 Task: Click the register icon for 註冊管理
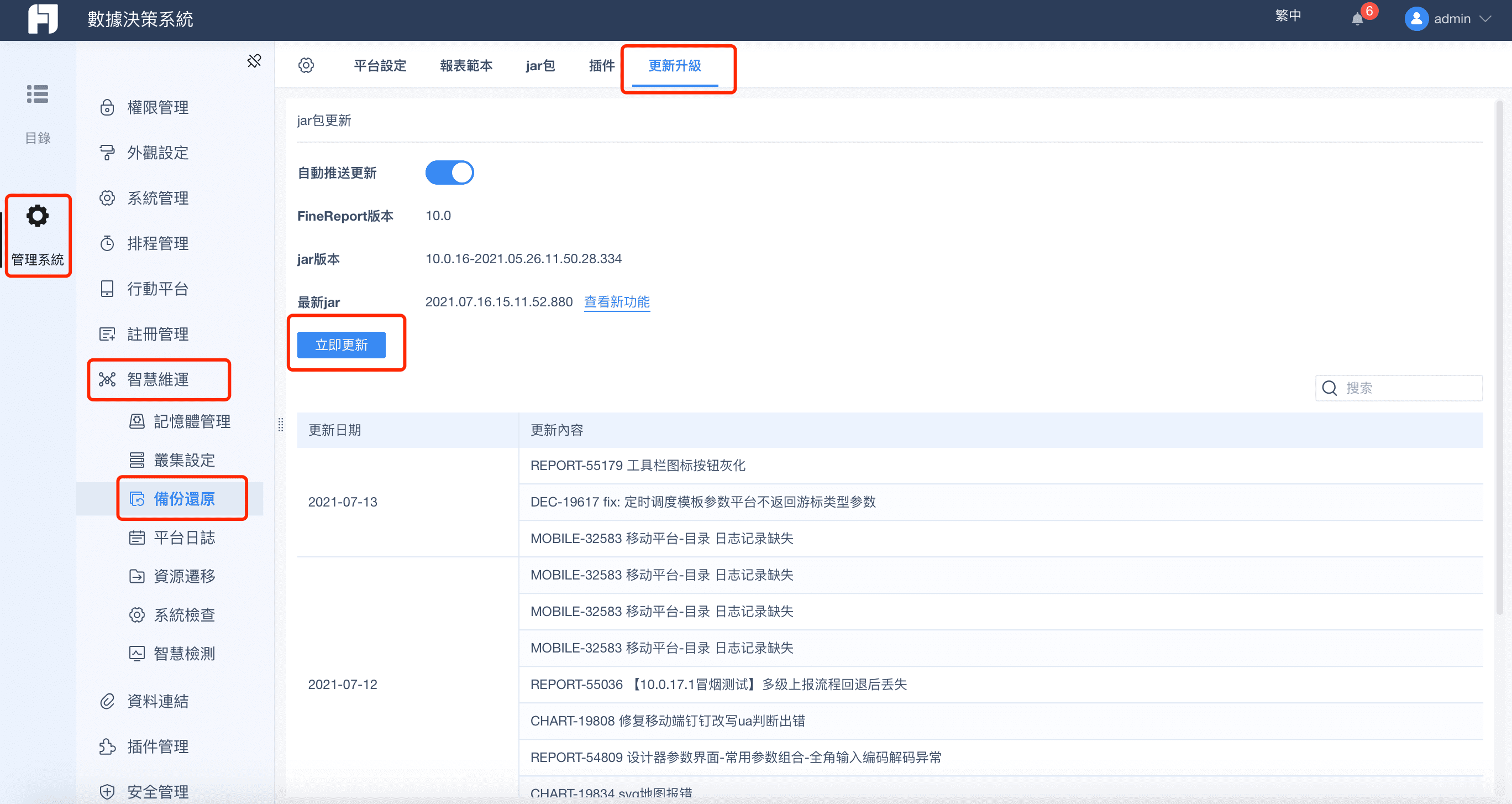click(x=107, y=333)
